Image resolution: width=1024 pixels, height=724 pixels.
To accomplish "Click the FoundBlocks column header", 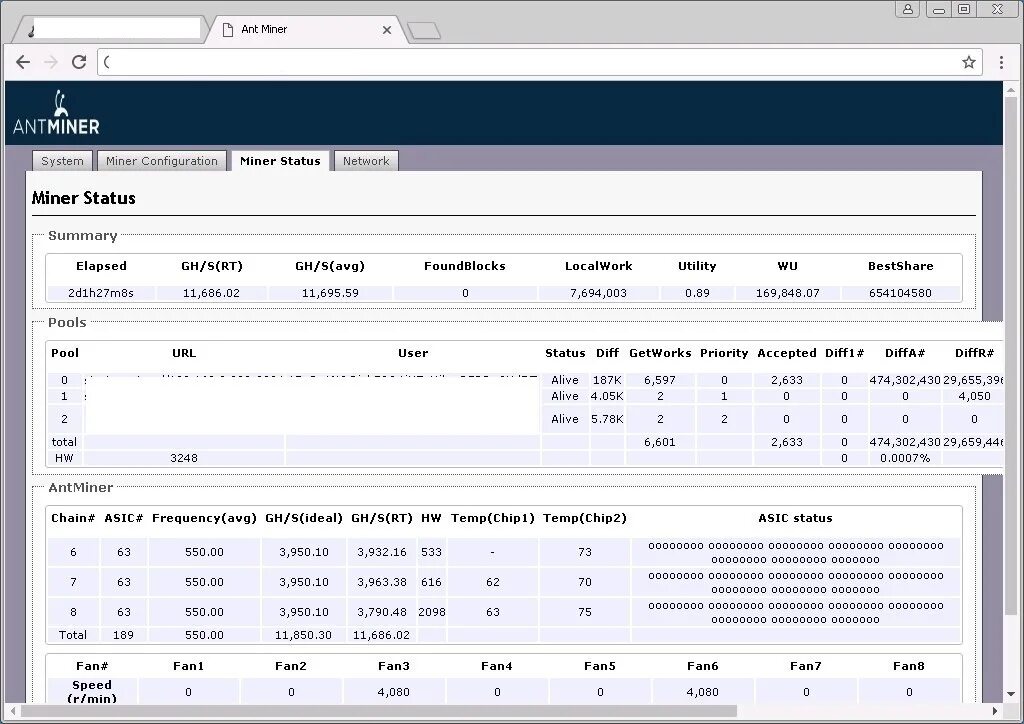I will tap(464, 266).
